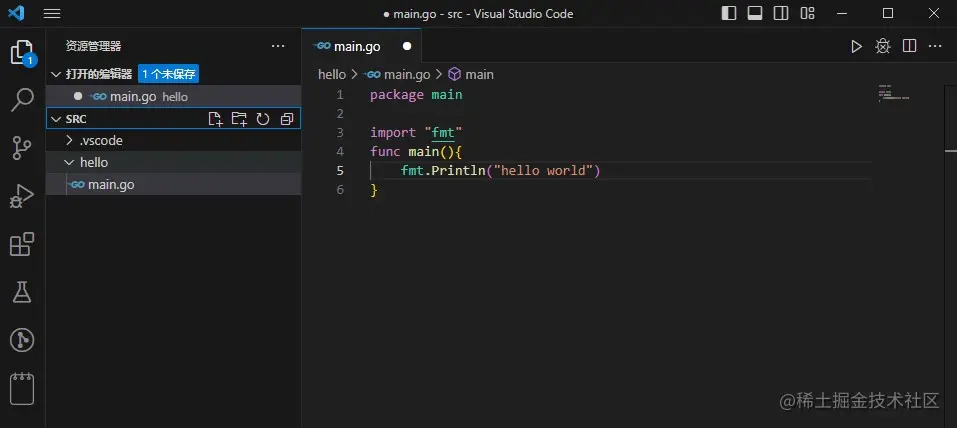
Task: Collapse the SRC folder section
Action: click(56, 119)
